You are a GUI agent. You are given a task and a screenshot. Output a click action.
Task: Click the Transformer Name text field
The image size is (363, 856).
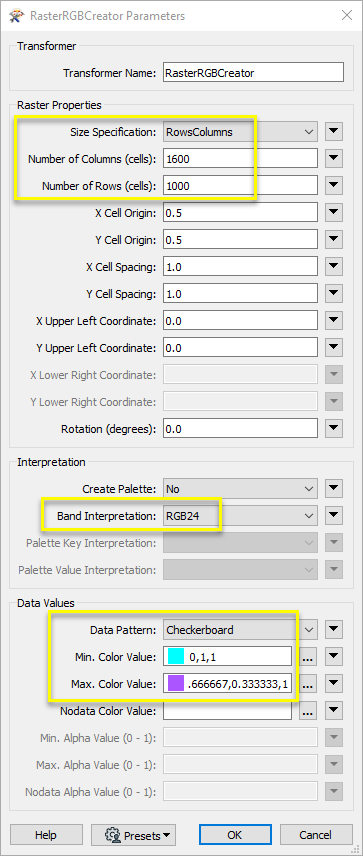coord(253,73)
